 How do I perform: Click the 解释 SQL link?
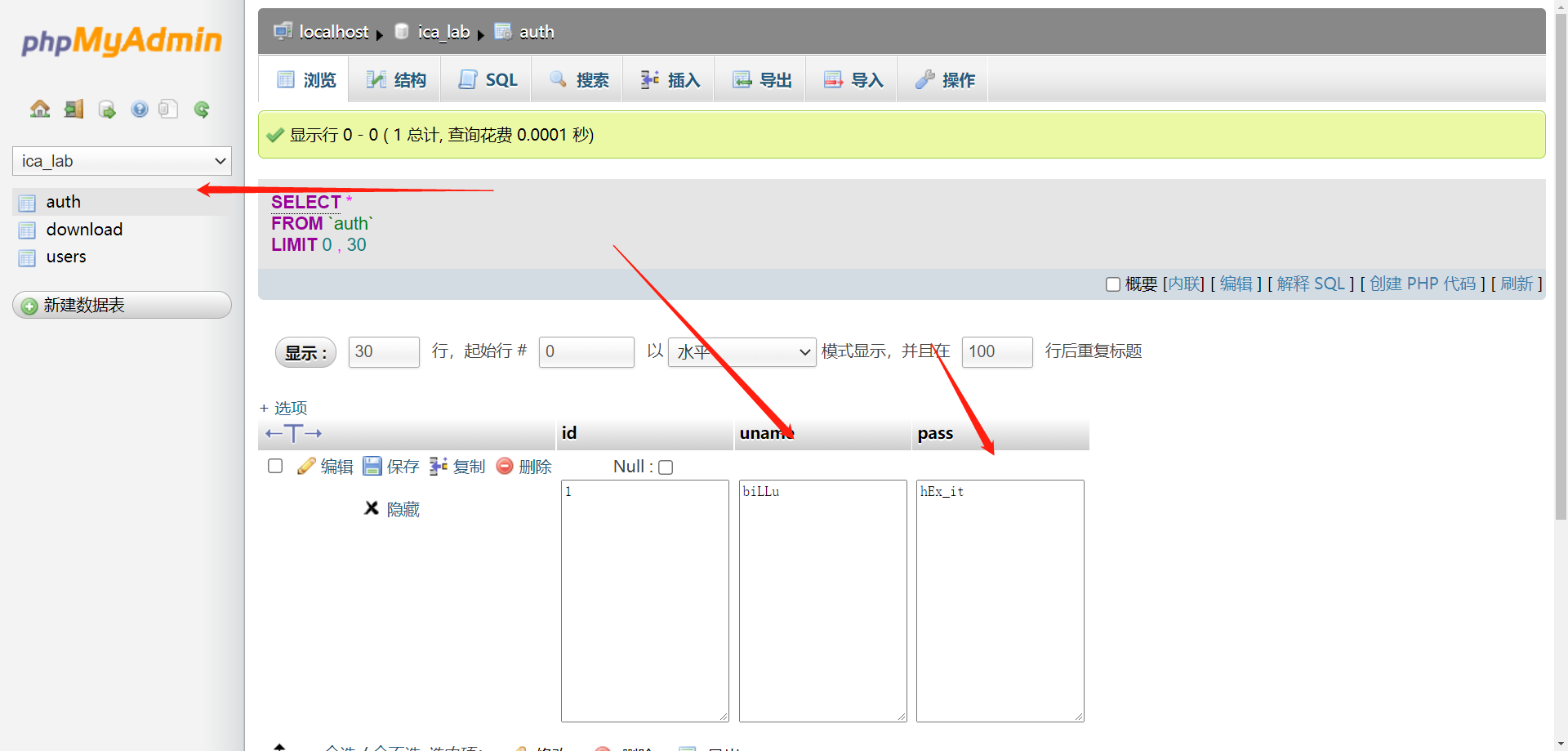tap(1311, 284)
